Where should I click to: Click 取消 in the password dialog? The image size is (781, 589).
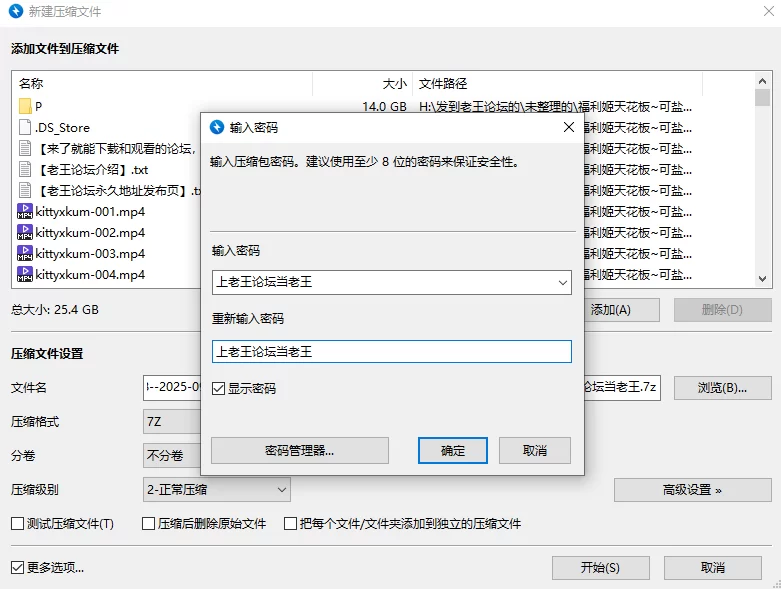535,451
